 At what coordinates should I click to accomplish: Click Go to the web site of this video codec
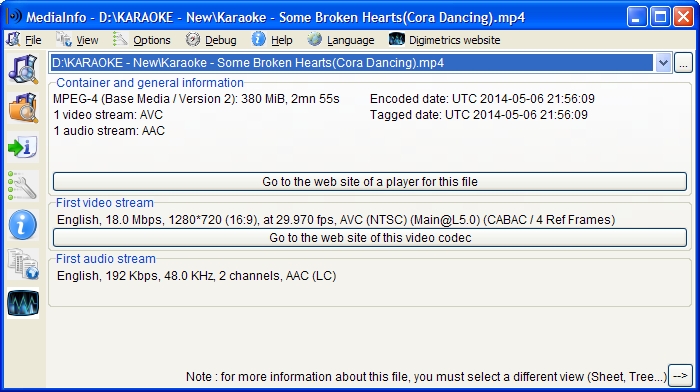370,238
